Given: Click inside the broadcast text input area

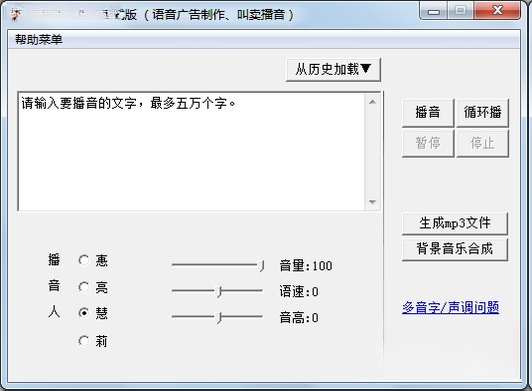Looking at the screenshot, I should click(192, 151).
